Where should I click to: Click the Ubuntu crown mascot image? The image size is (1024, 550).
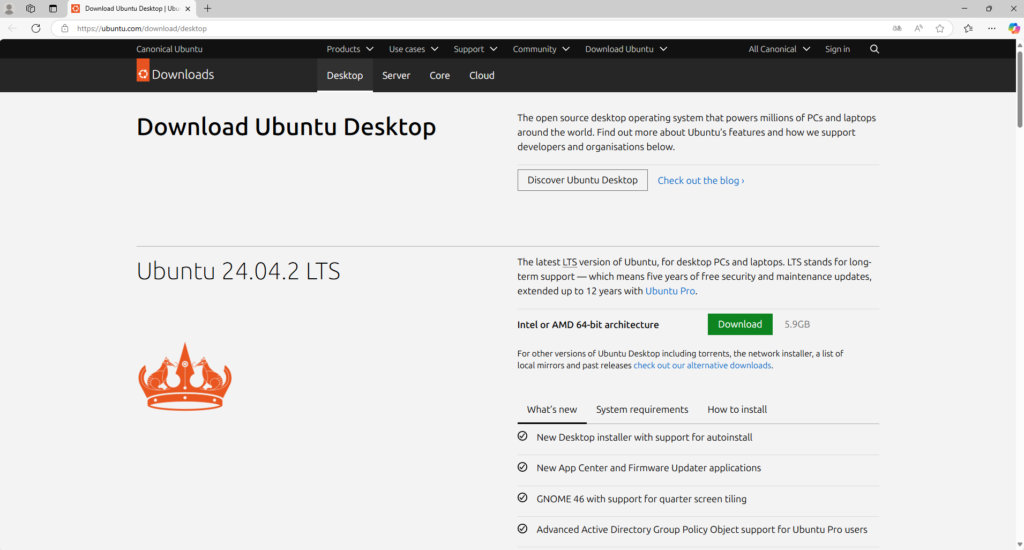[x=185, y=377]
